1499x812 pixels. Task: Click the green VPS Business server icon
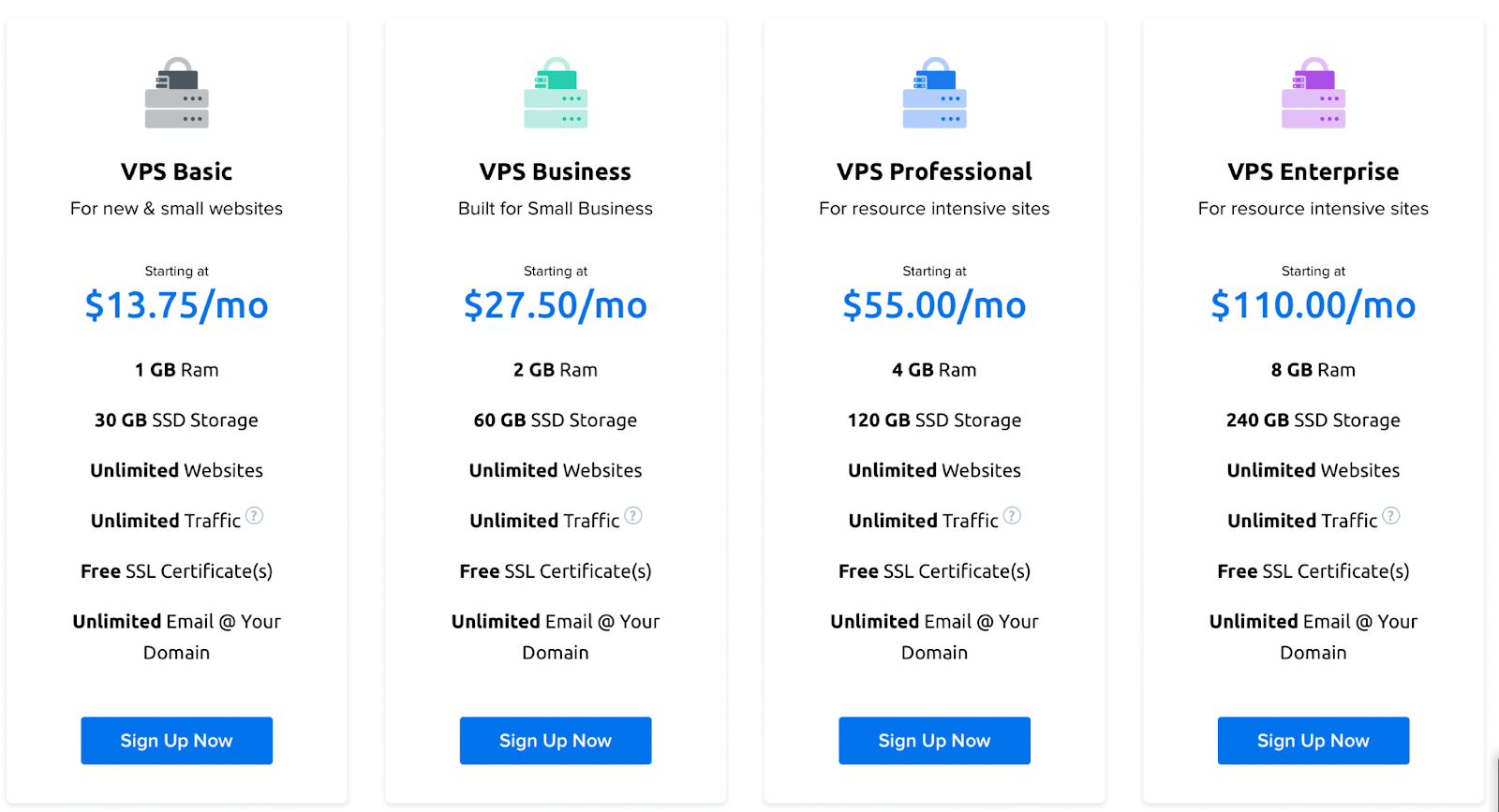[556, 93]
